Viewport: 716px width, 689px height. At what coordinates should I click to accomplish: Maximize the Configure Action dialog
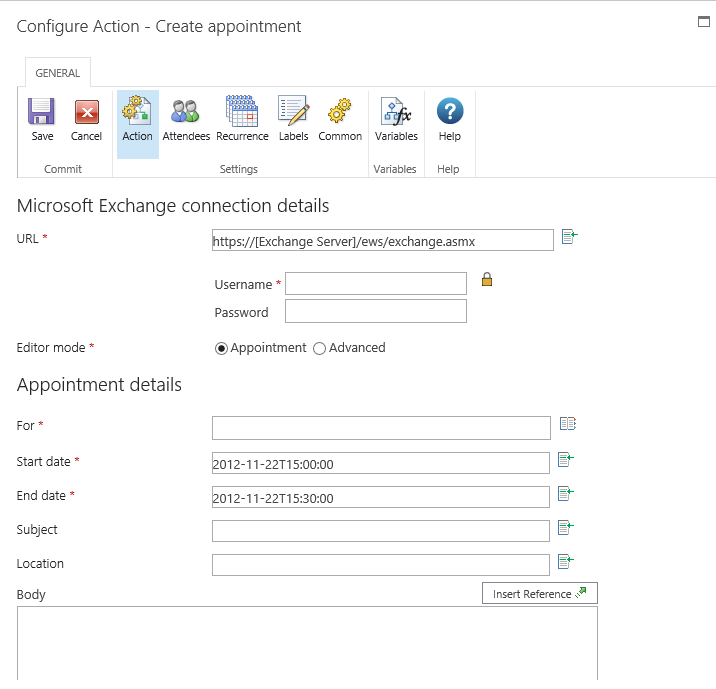[x=704, y=21]
